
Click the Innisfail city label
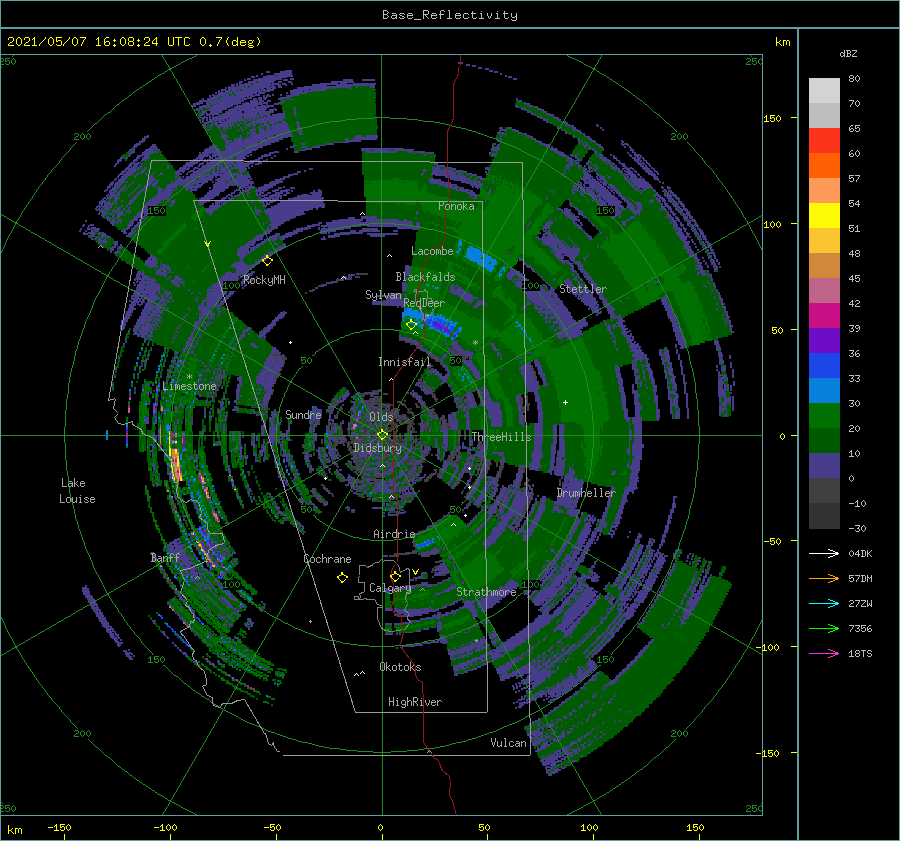click(404, 362)
